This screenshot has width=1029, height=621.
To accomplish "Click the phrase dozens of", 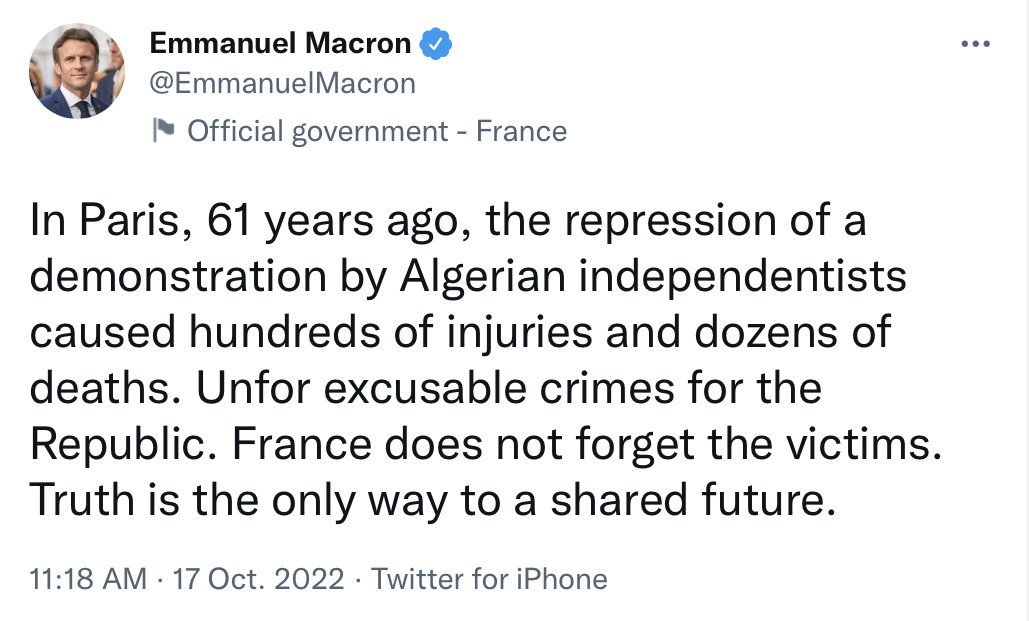I will 793,332.
